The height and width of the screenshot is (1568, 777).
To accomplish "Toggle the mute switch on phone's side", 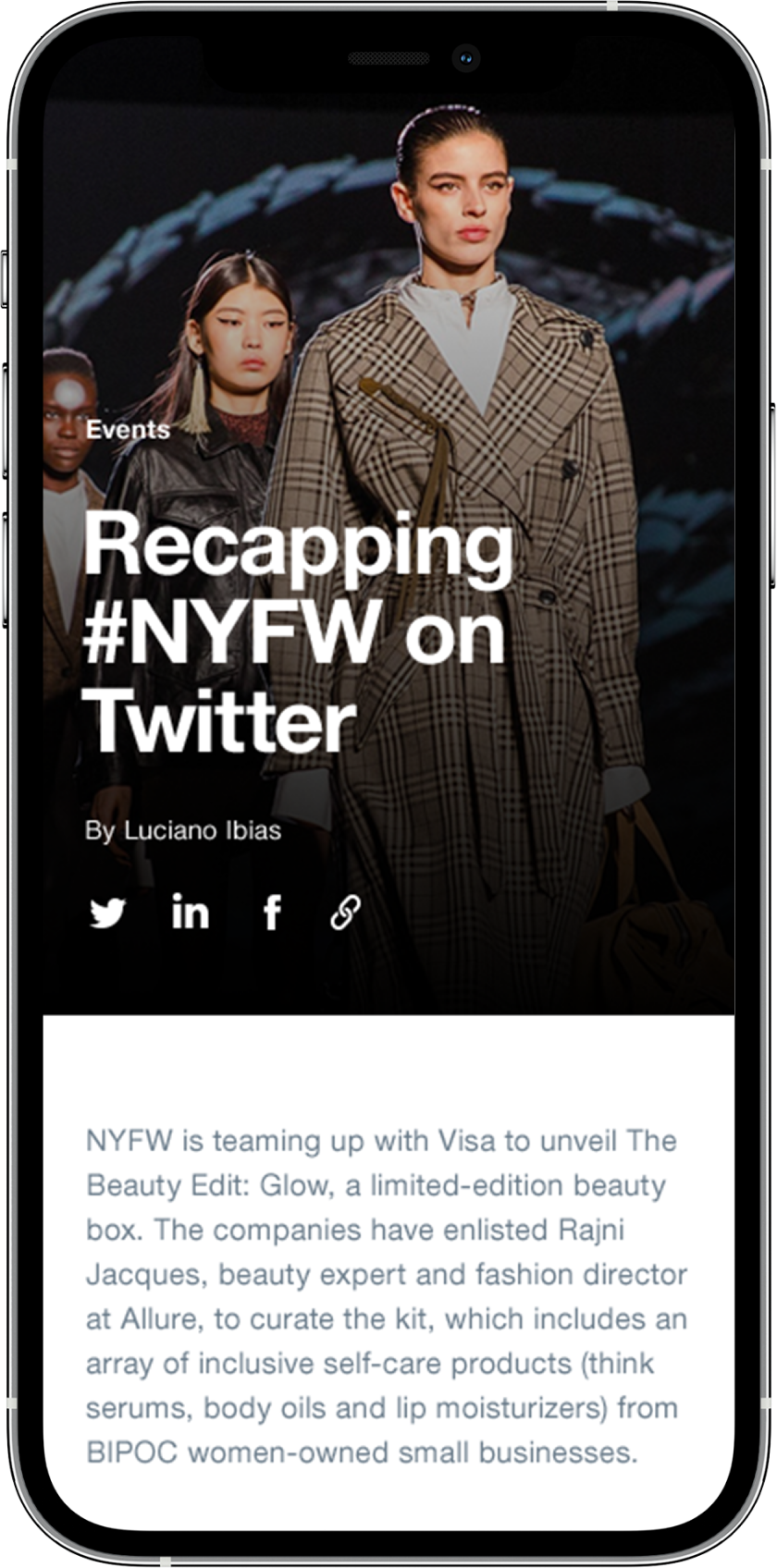I will pos(4,278).
